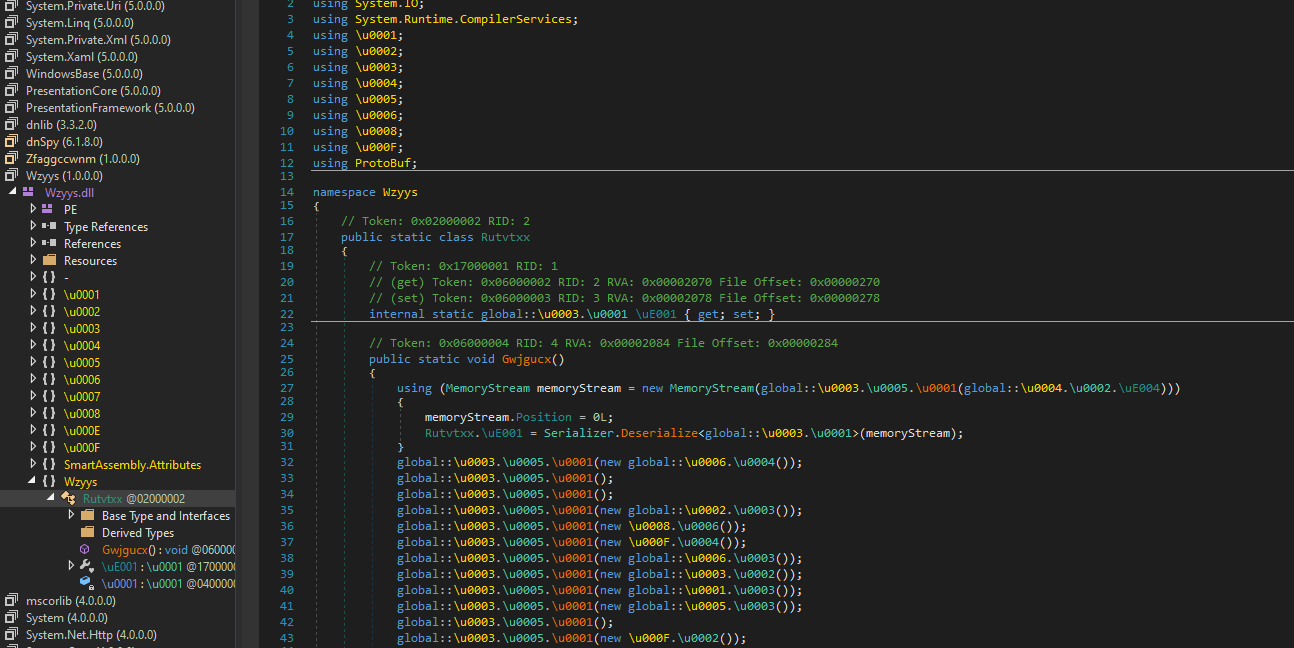Click the mscorlib assembly icon
1294x648 pixels.
click(x=11, y=601)
